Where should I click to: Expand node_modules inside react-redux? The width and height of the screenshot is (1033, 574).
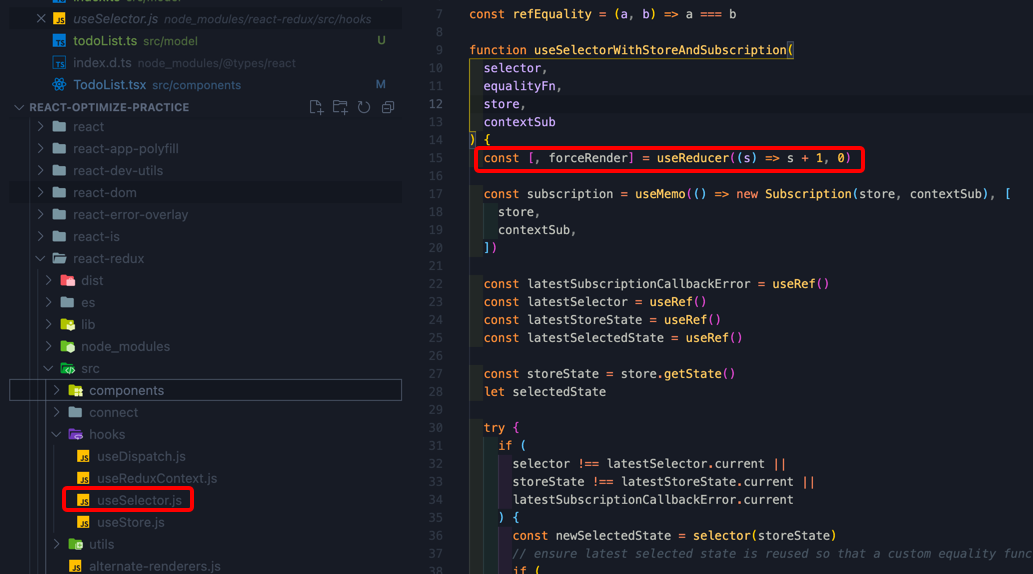49,346
